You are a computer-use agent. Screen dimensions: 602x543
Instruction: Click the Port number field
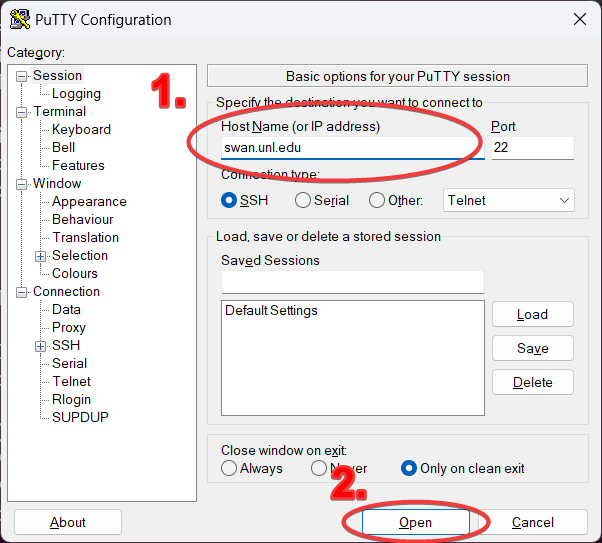[532, 148]
